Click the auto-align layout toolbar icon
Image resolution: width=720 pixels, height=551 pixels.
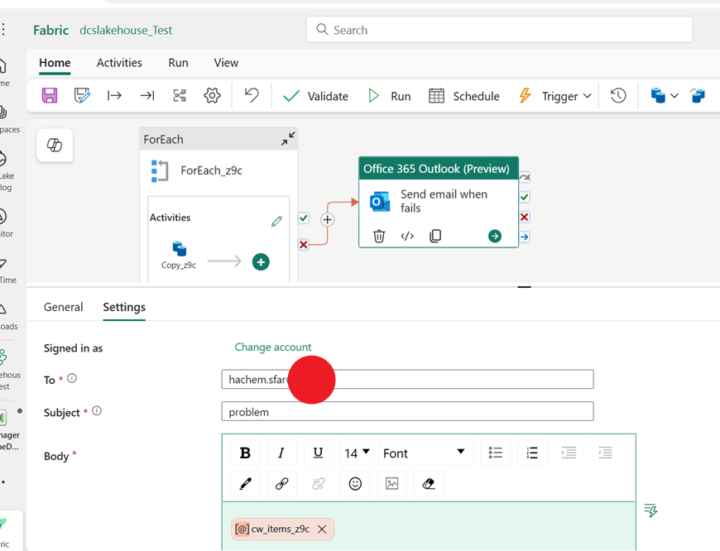point(180,96)
